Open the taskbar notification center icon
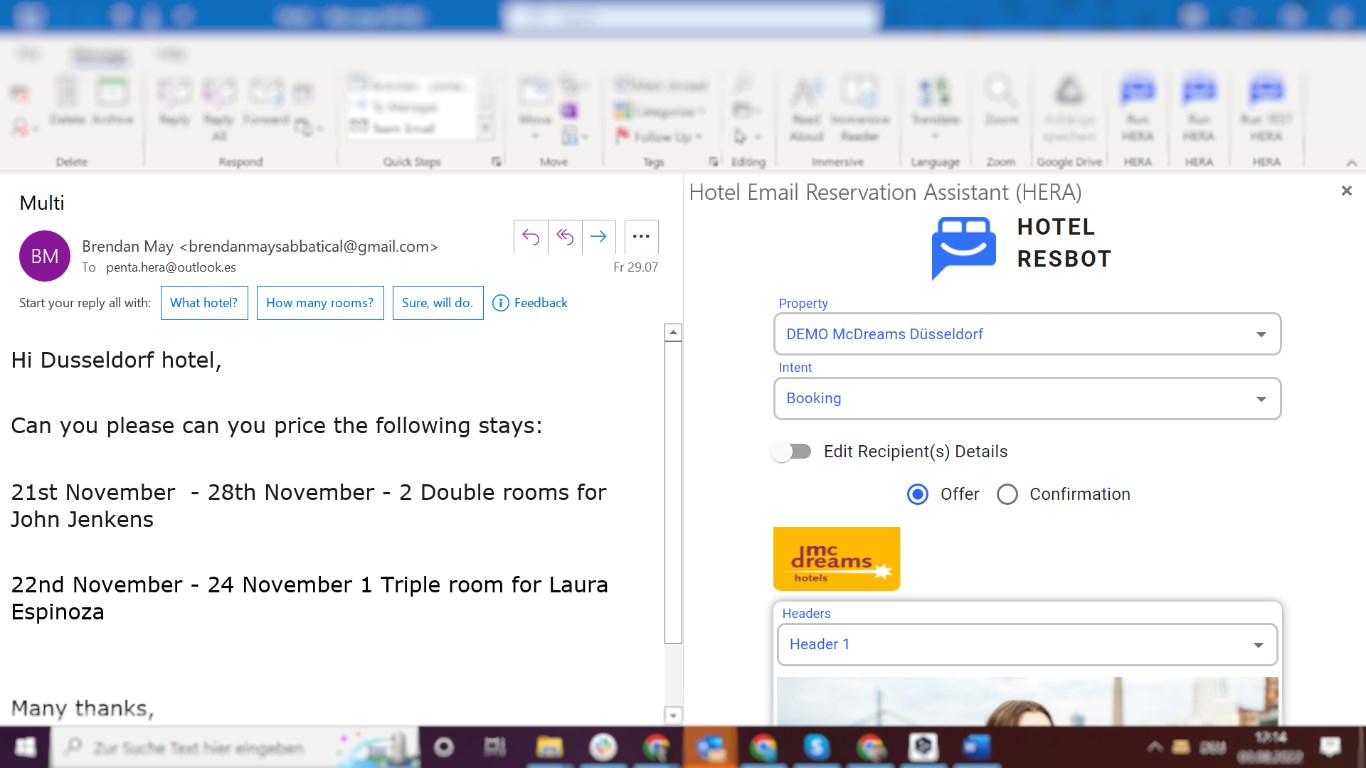 [1330, 747]
